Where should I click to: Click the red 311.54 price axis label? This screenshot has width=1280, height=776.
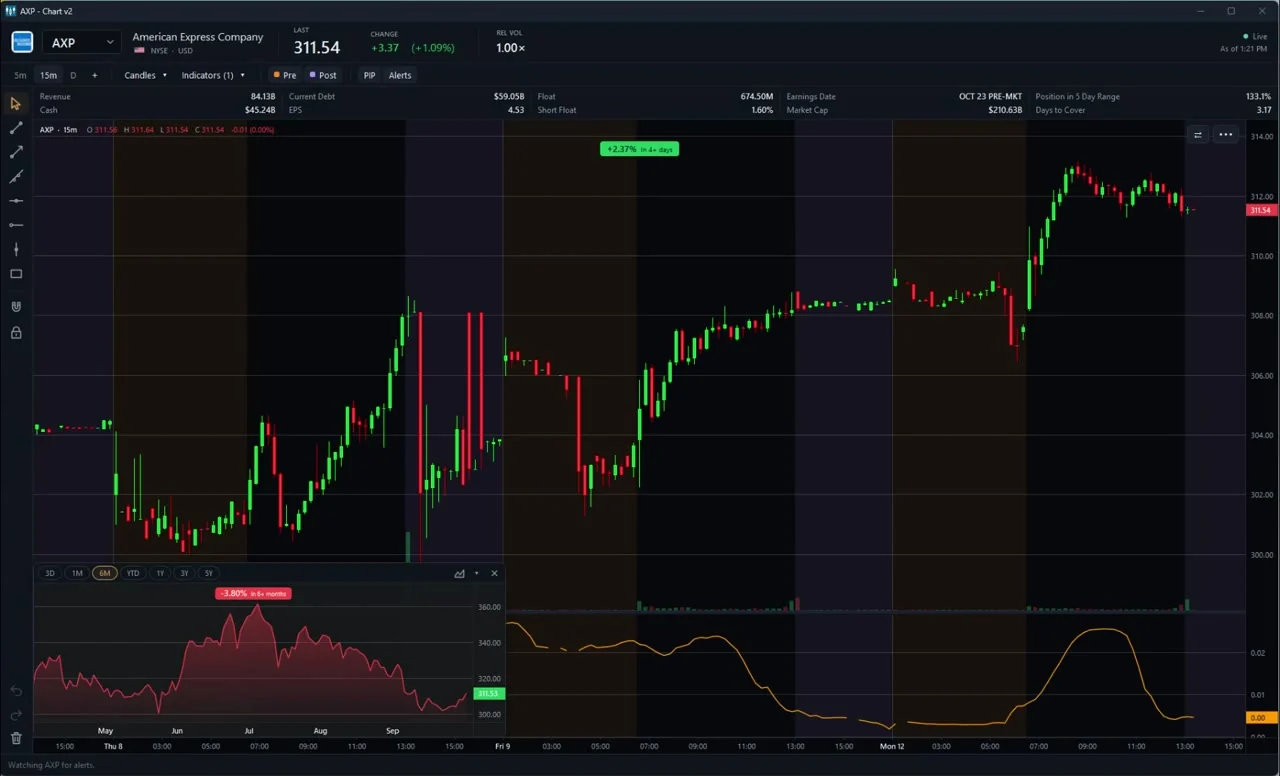pyautogui.click(x=1260, y=210)
